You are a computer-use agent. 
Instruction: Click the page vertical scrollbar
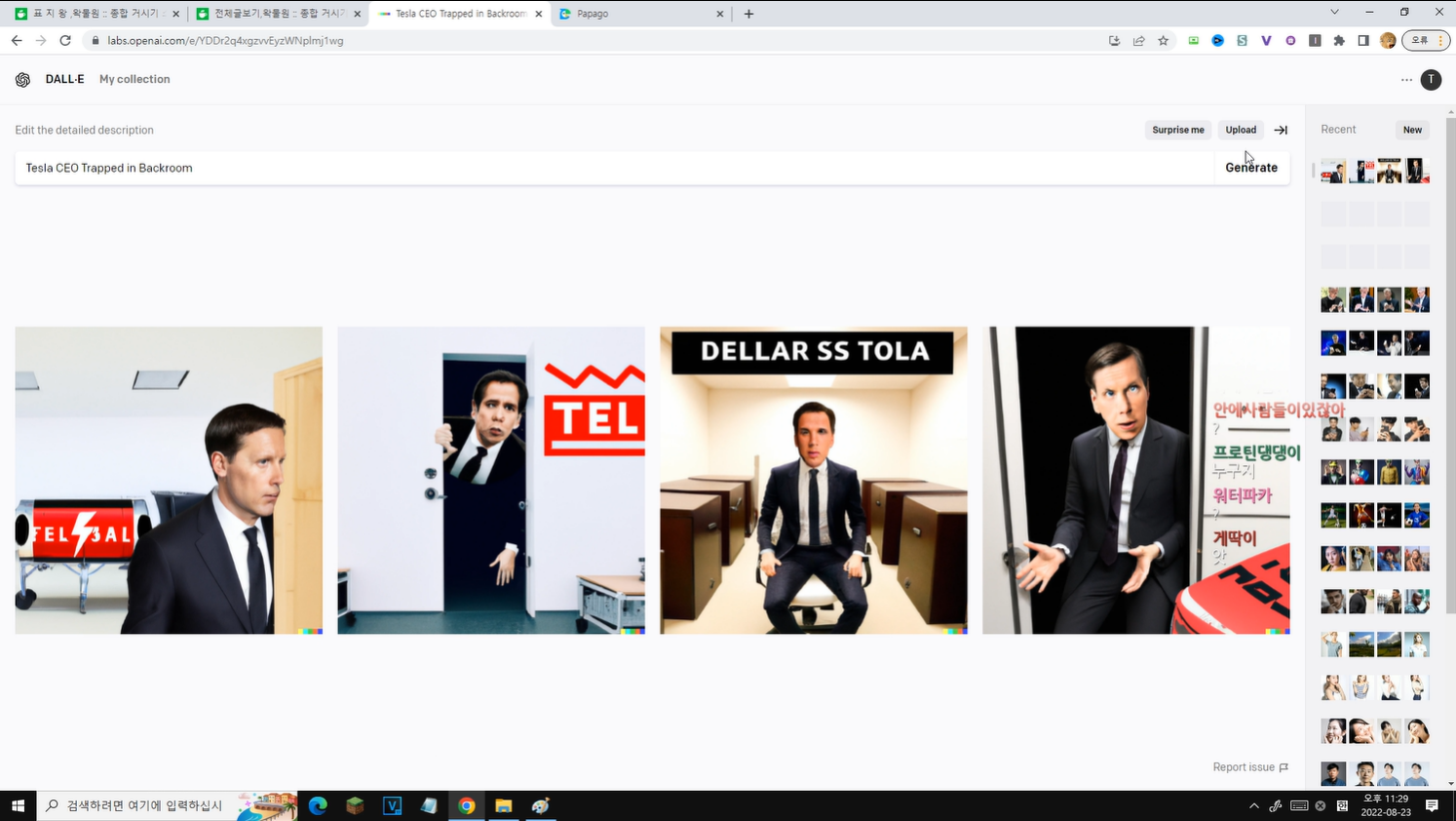1450,366
